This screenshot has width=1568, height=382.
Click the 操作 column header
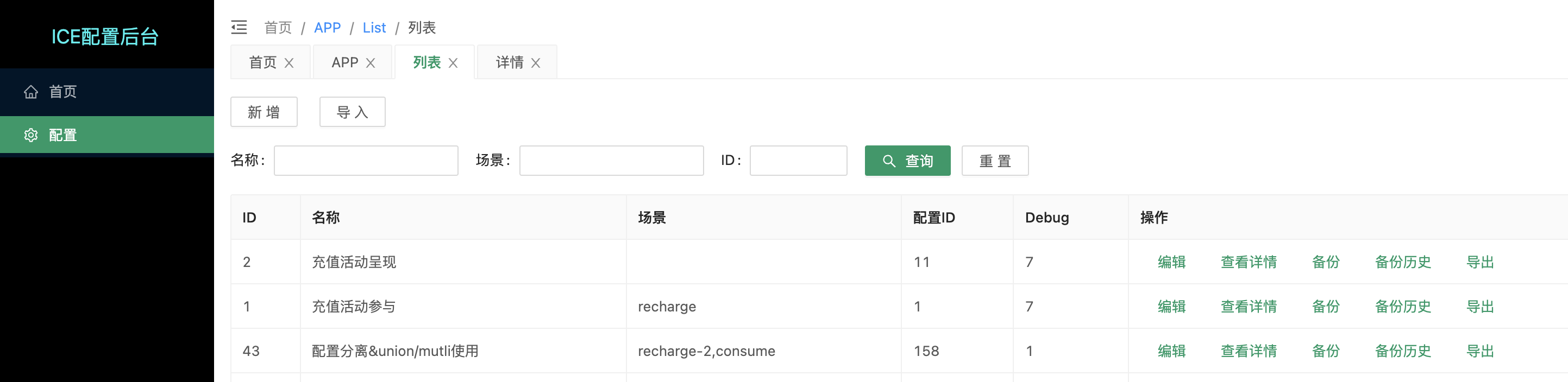1349,218
